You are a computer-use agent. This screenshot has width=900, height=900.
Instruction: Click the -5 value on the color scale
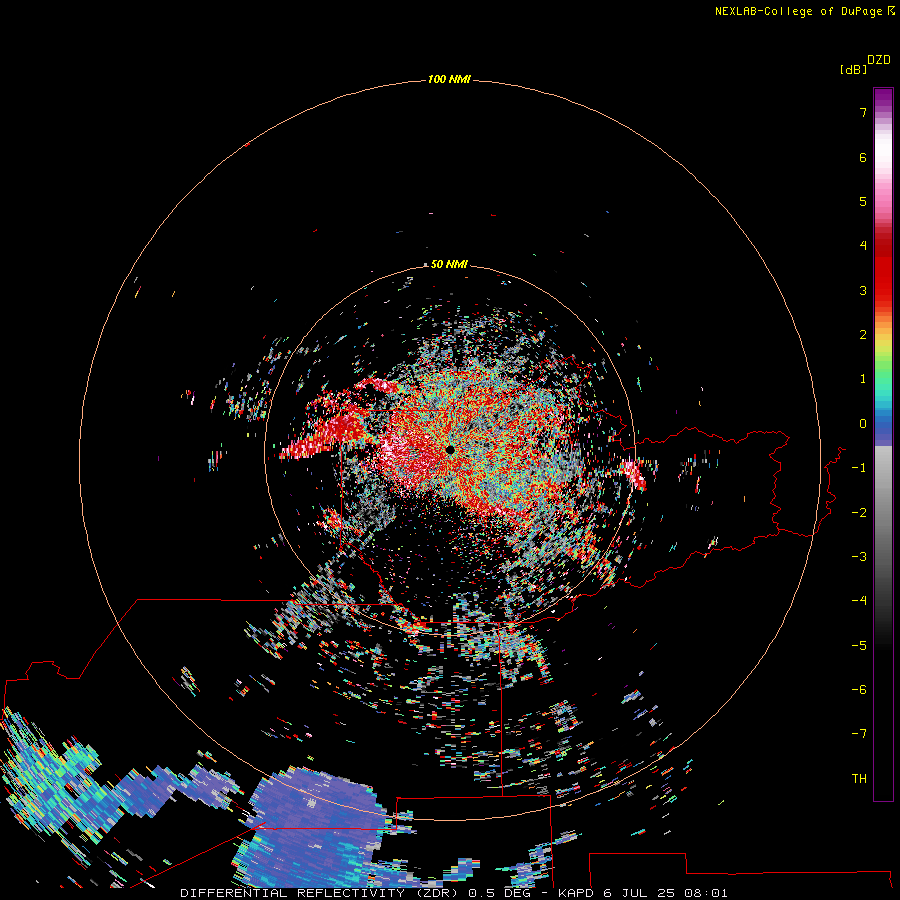(x=859, y=646)
